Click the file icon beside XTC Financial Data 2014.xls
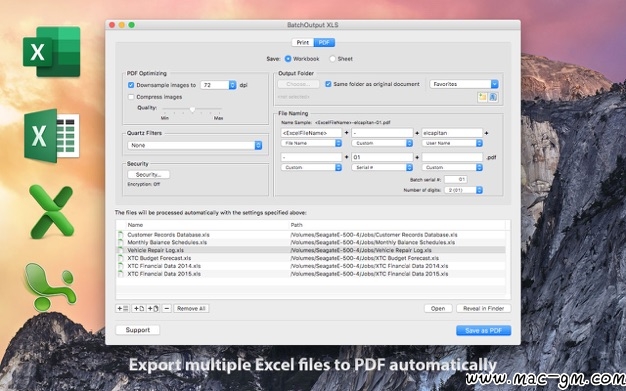Image resolution: width=626 pixels, height=391 pixels. (x=121, y=266)
